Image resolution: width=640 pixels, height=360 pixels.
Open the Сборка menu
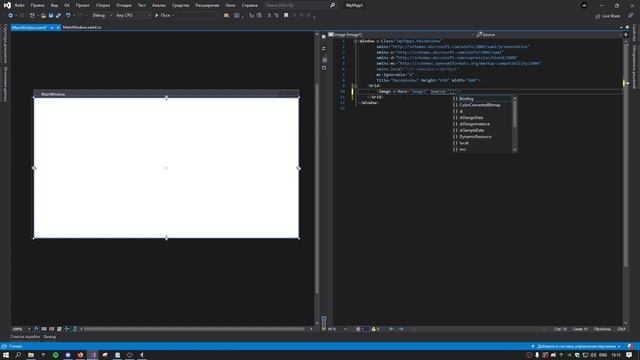(102, 5)
